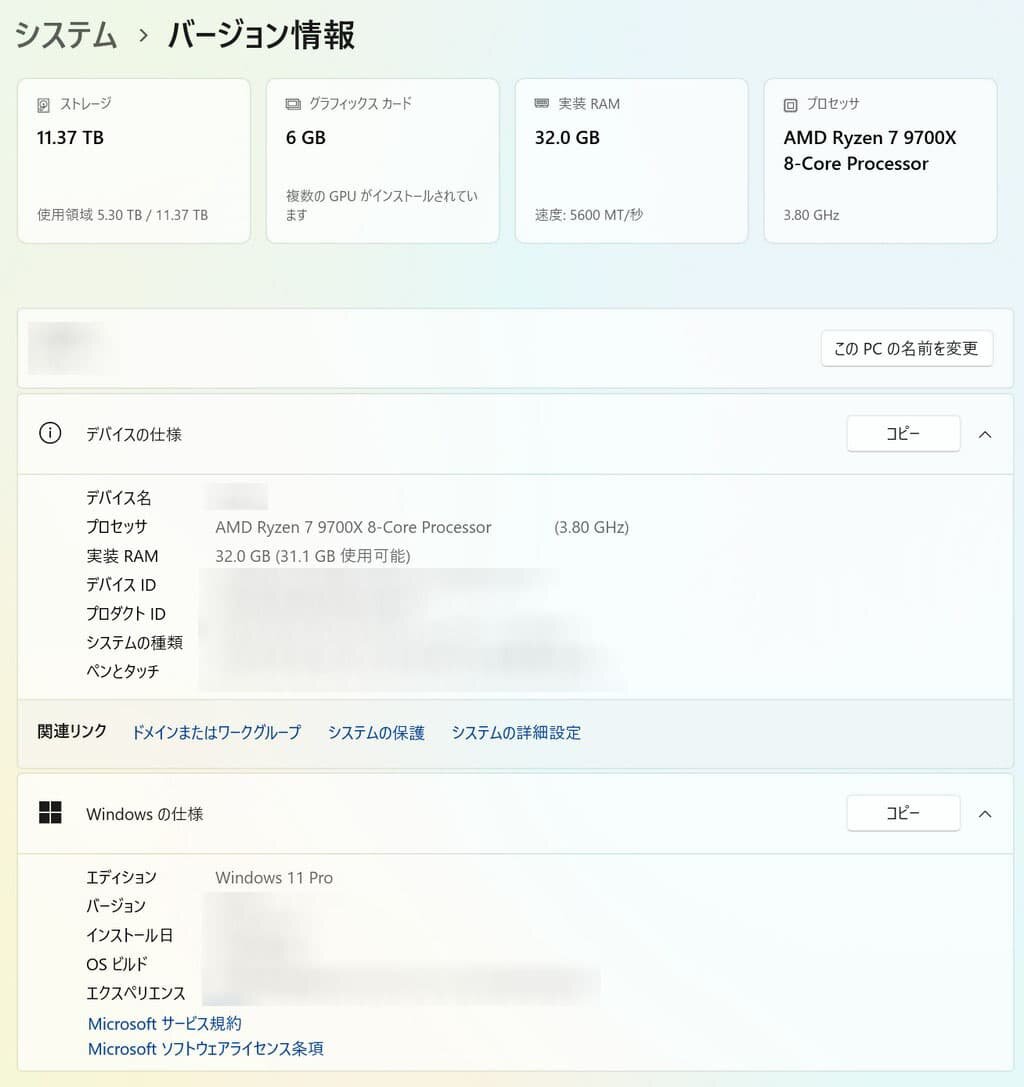Copy device specifications with コピー button
The width and height of the screenshot is (1024, 1087).
tap(903, 433)
